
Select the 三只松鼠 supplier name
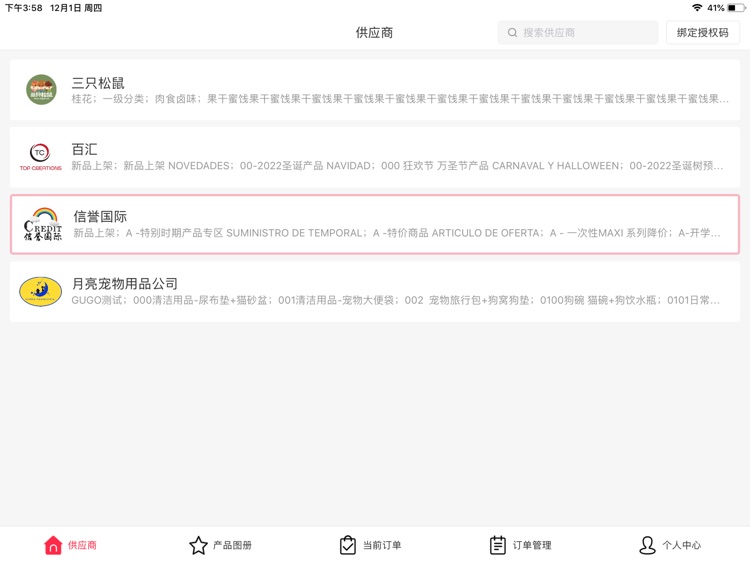98,83
